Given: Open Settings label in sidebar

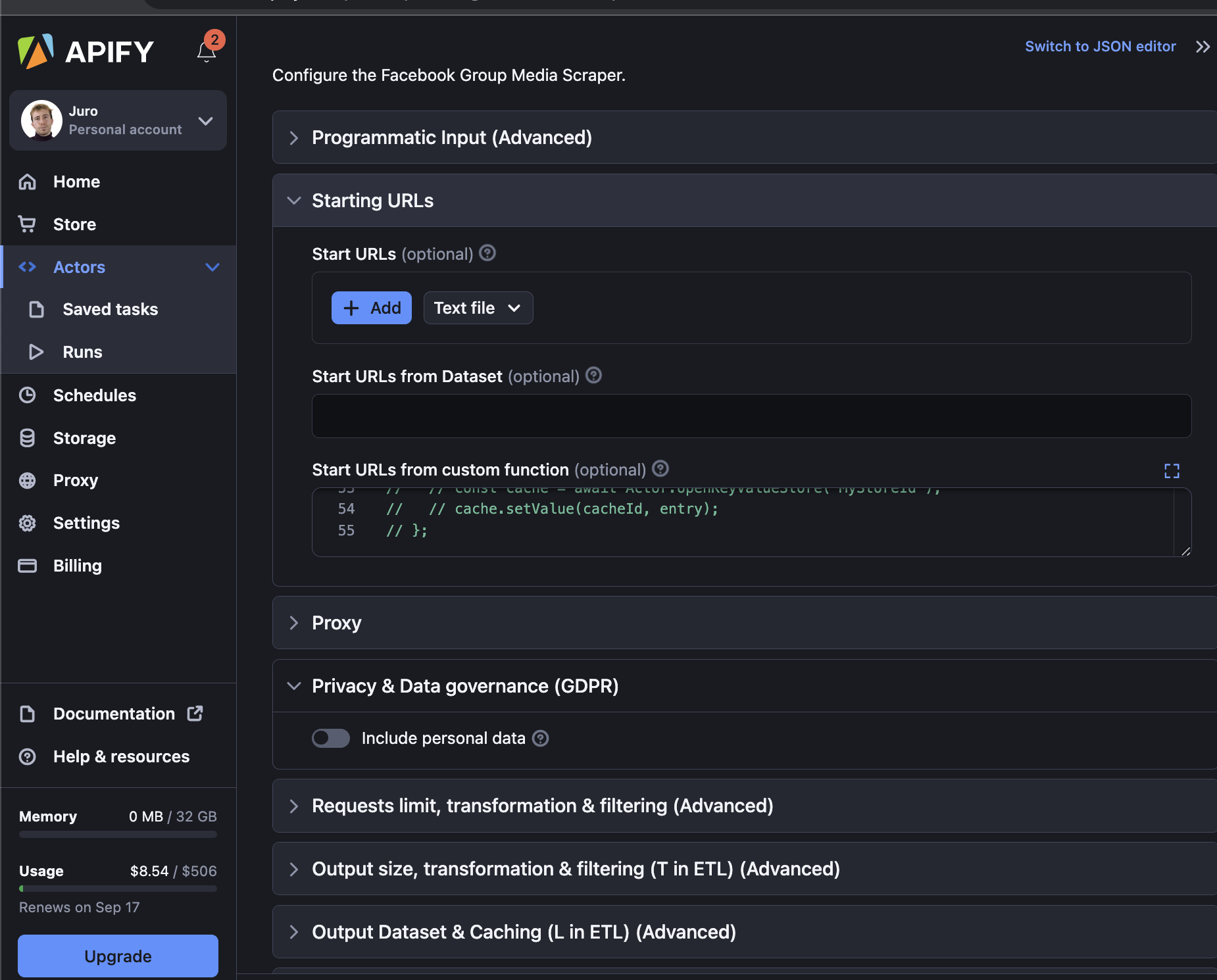Looking at the screenshot, I should click(x=87, y=523).
